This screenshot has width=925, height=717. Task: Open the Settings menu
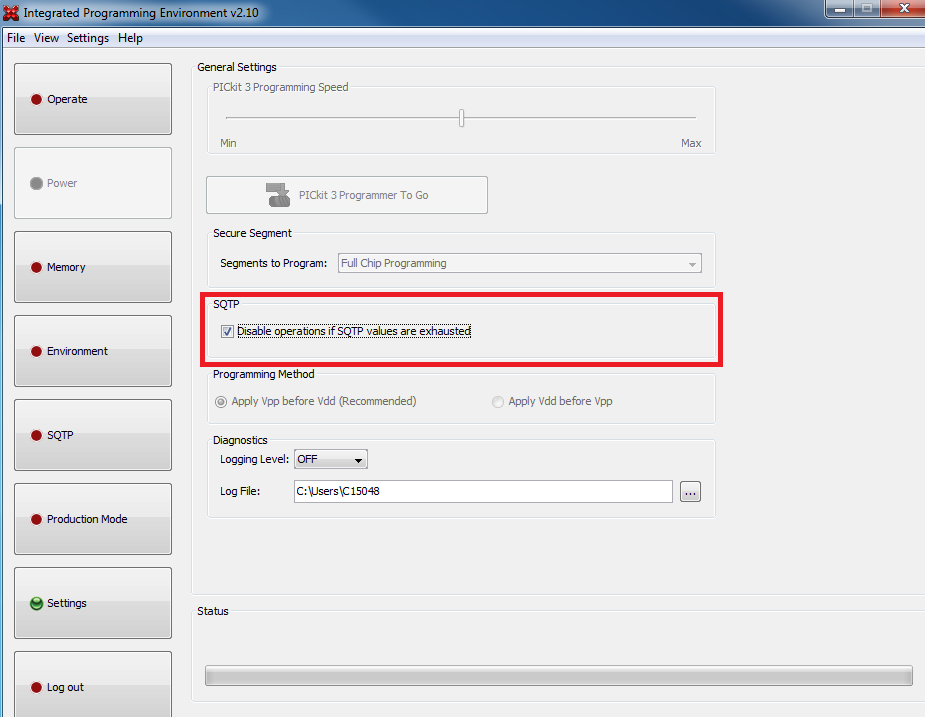[88, 37]
